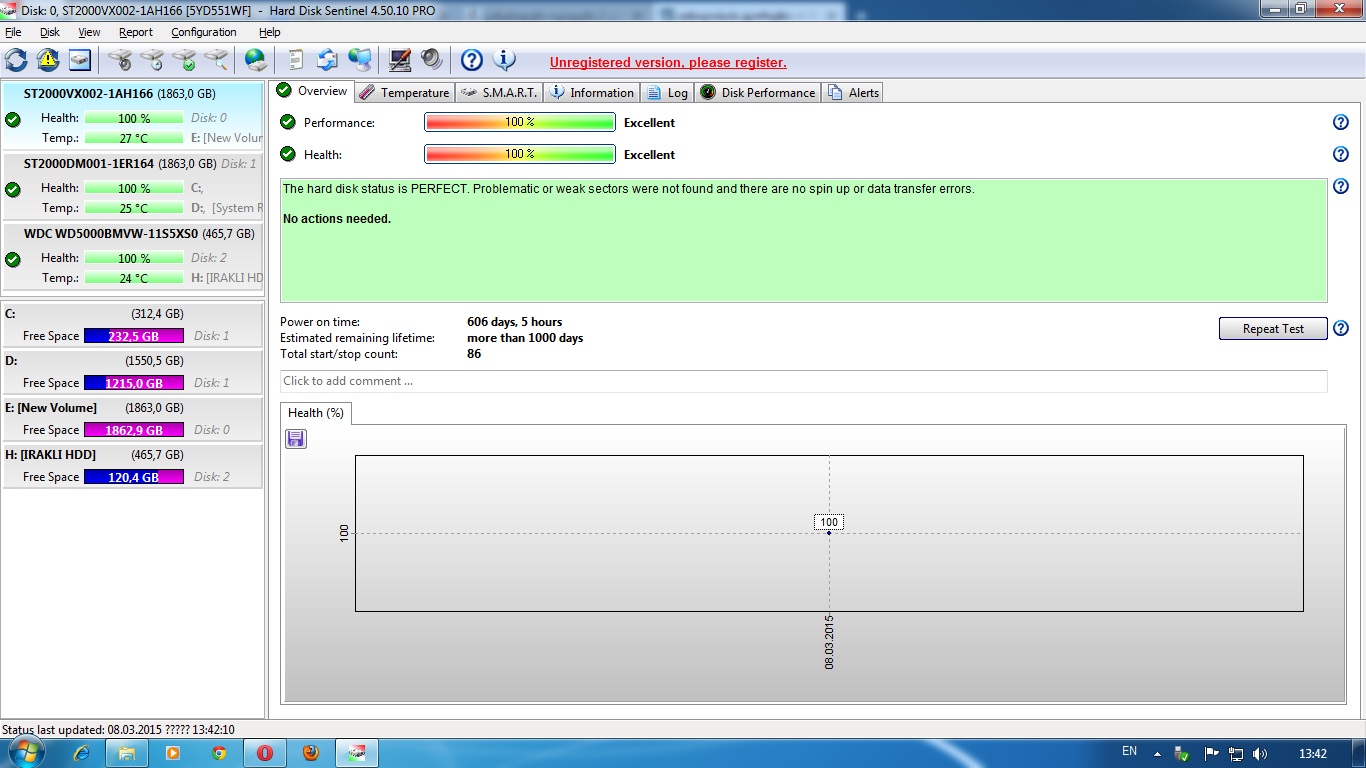Switch to the Alerts tab
1366x768 pixels.
pyautogui.click(x=853, y=92)
